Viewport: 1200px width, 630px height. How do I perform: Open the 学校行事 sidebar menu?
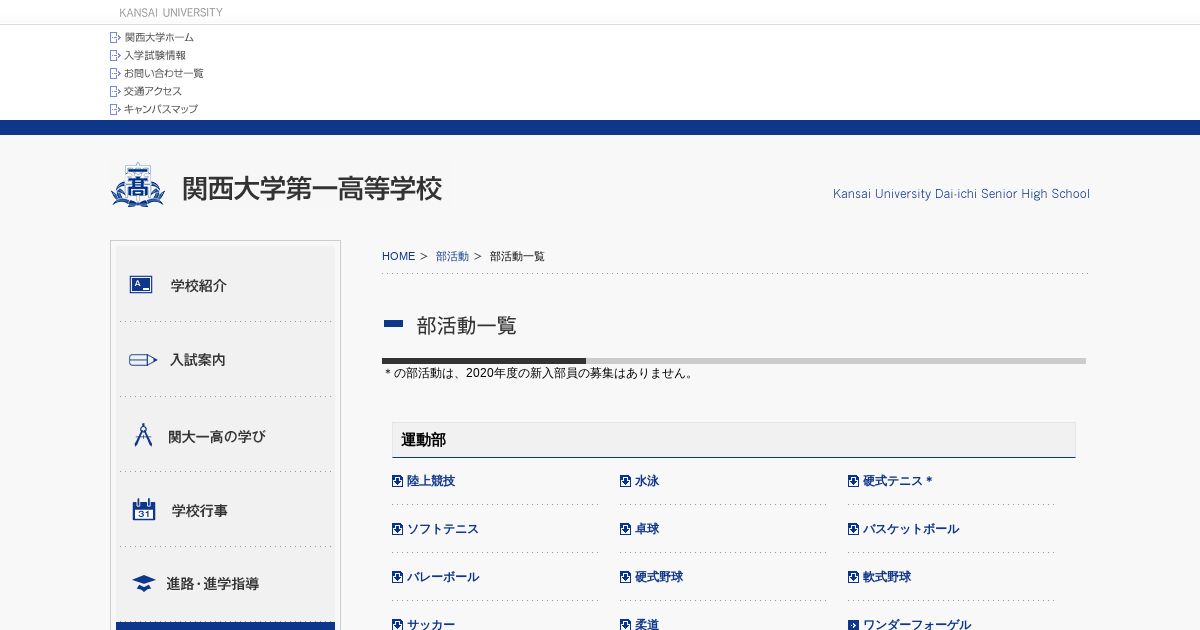(225, 510)
